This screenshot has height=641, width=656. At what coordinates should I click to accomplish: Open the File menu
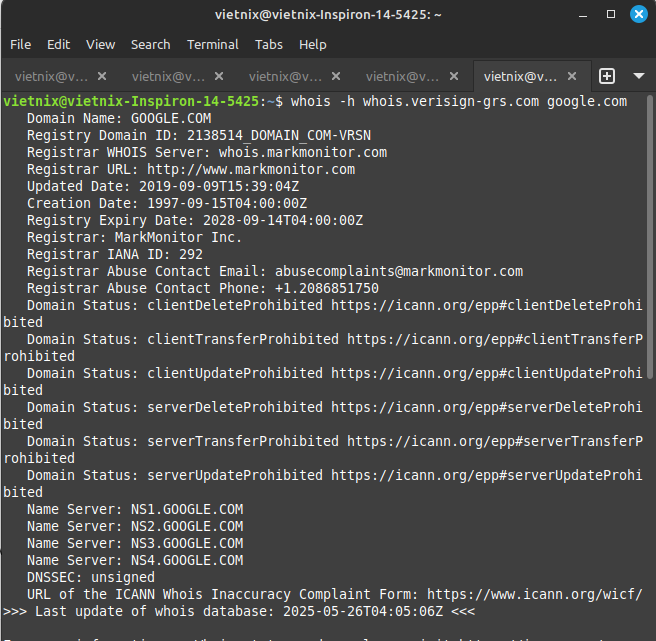(x=20, y=45)
